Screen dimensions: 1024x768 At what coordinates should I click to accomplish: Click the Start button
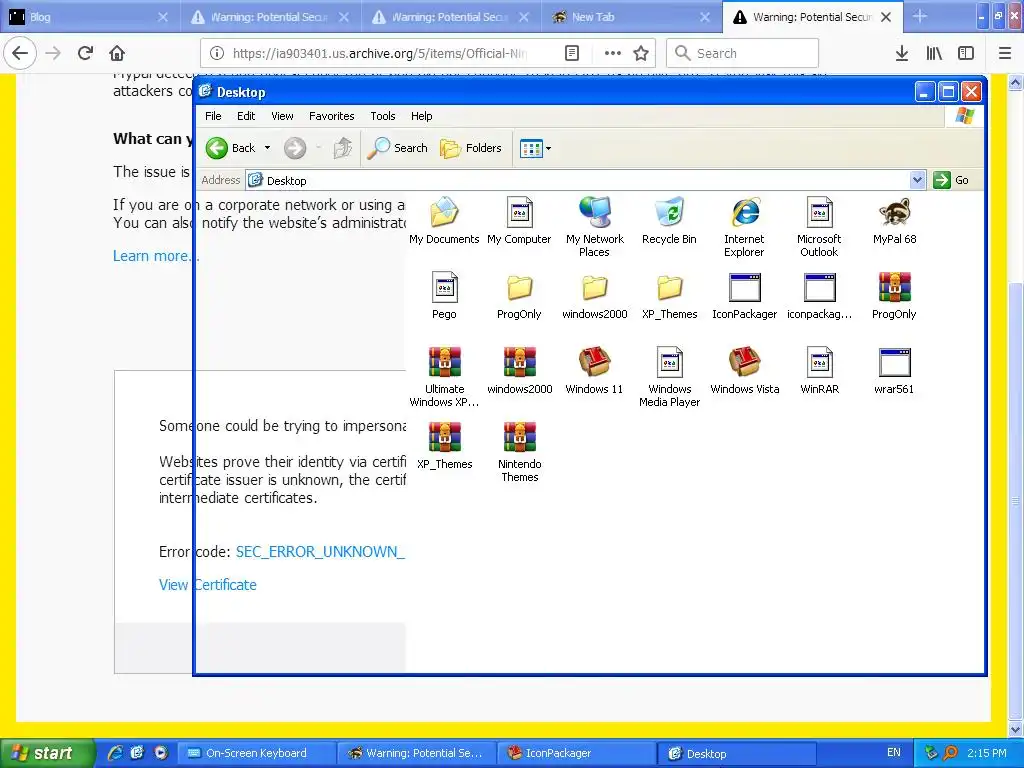(46, 753)
